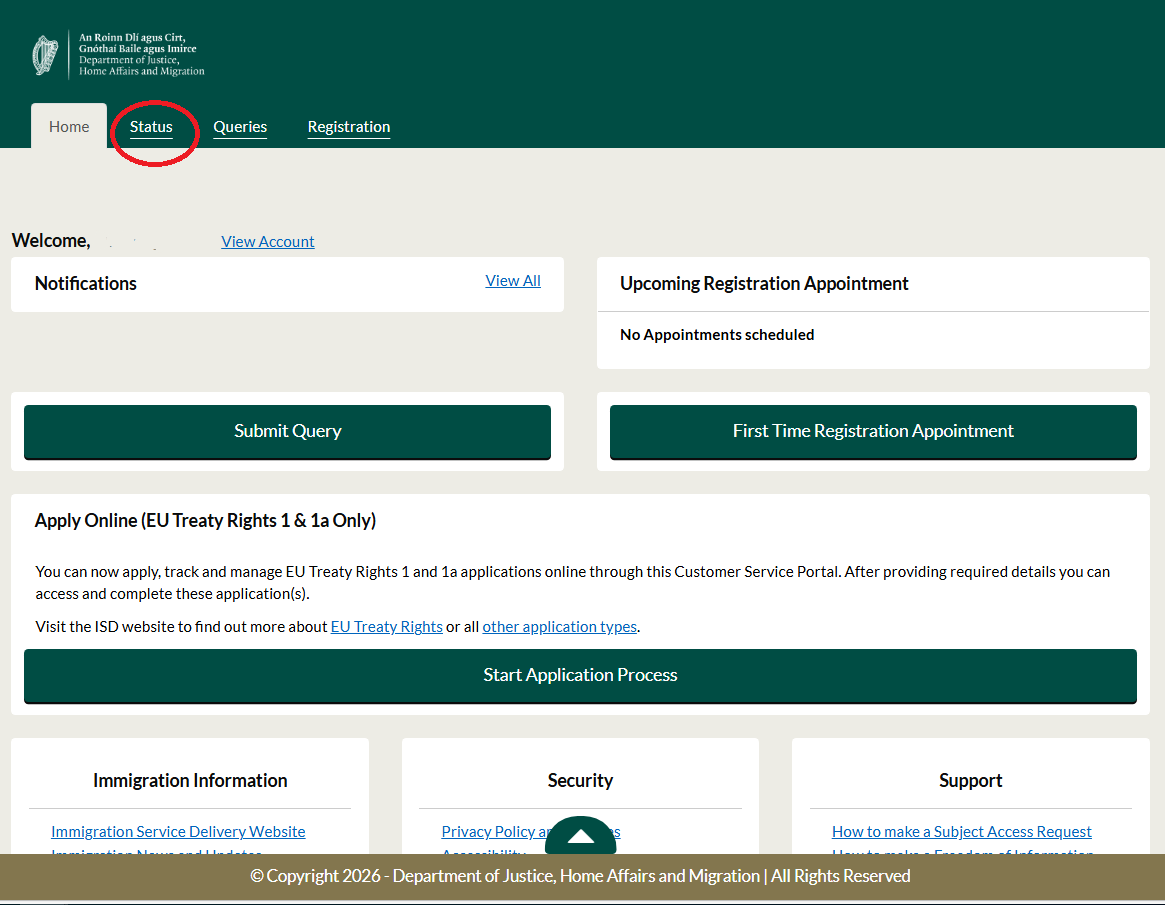Switch to the Status tab

(151, 127)
